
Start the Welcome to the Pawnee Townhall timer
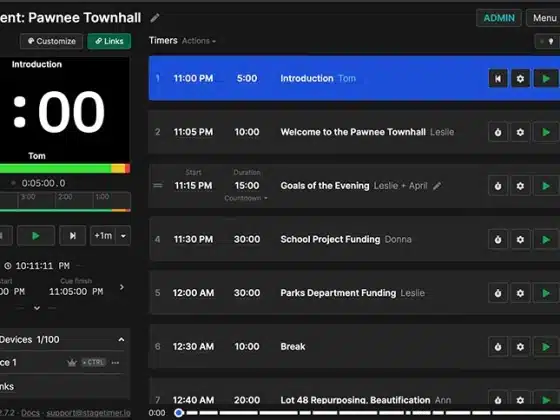pos(546,132)
